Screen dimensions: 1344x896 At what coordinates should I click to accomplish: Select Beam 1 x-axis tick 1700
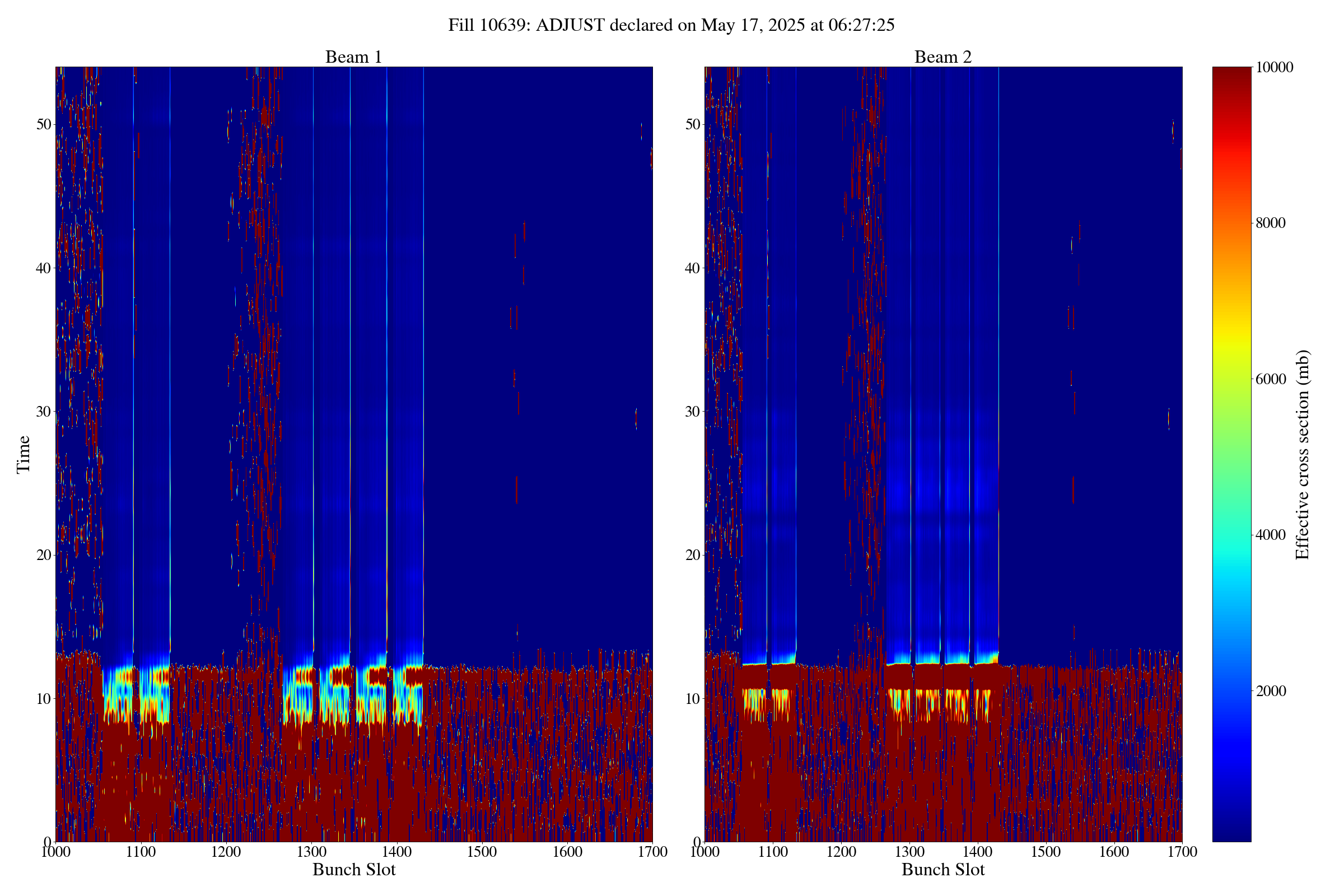(652, 852)
